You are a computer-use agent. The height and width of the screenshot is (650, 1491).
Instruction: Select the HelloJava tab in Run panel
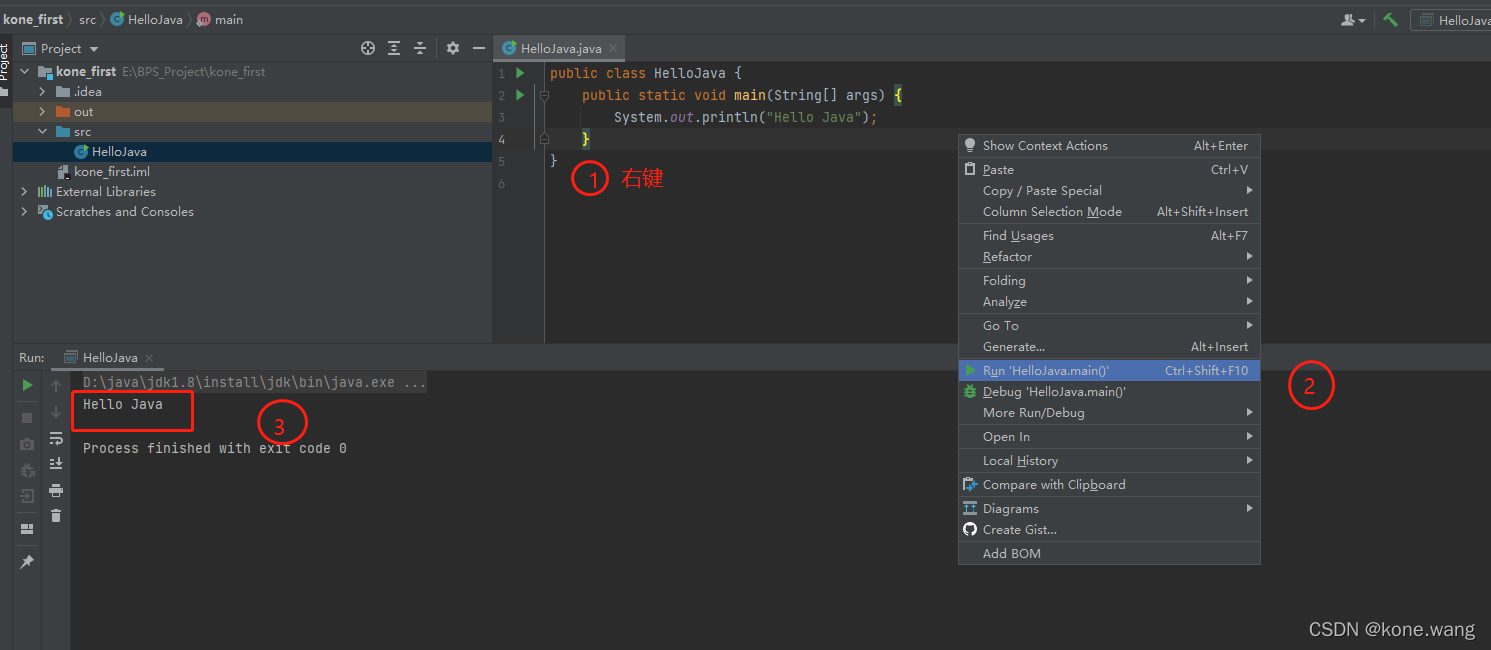[109, 357]
